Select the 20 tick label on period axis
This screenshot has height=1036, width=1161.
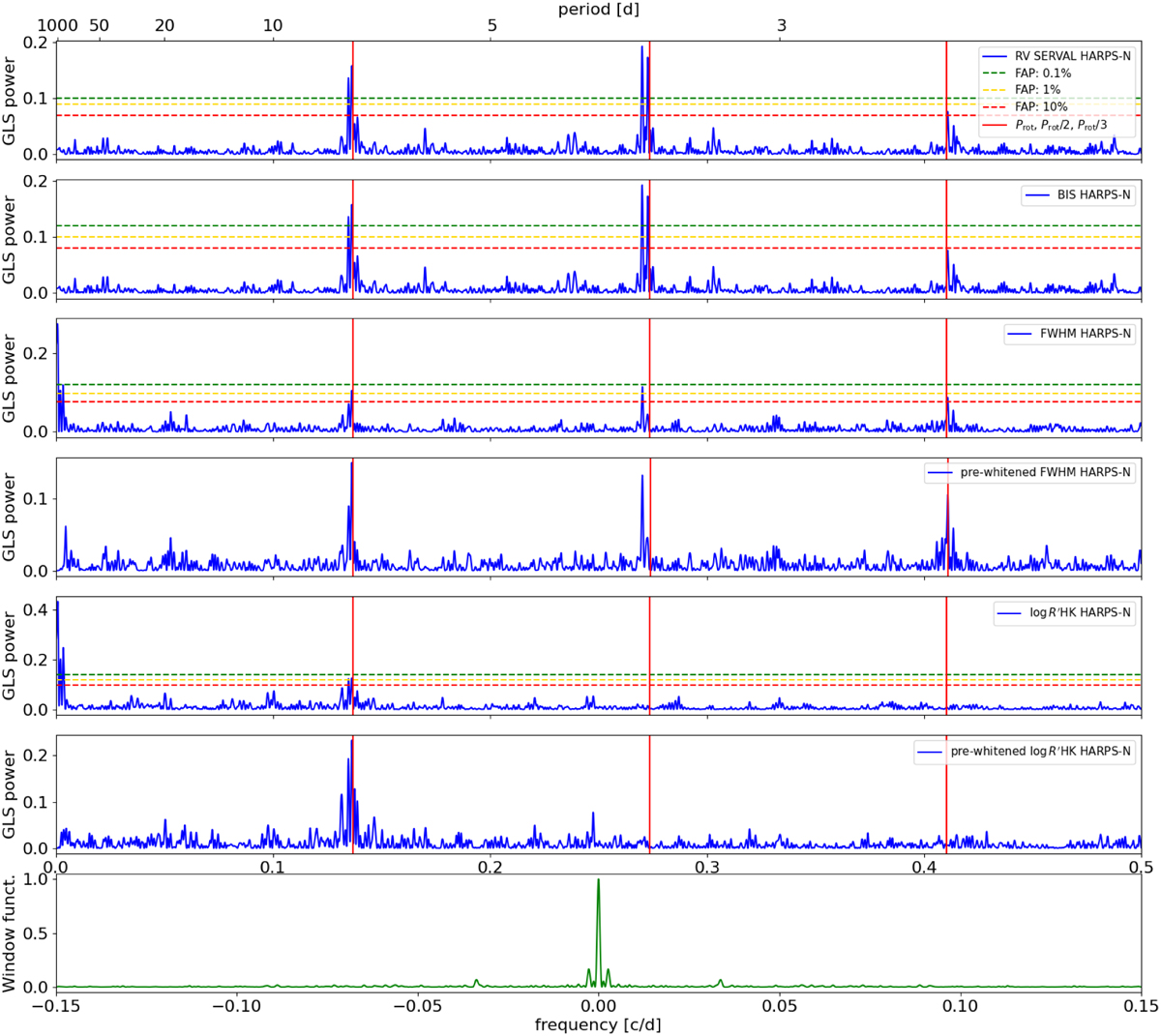[164, 26]
